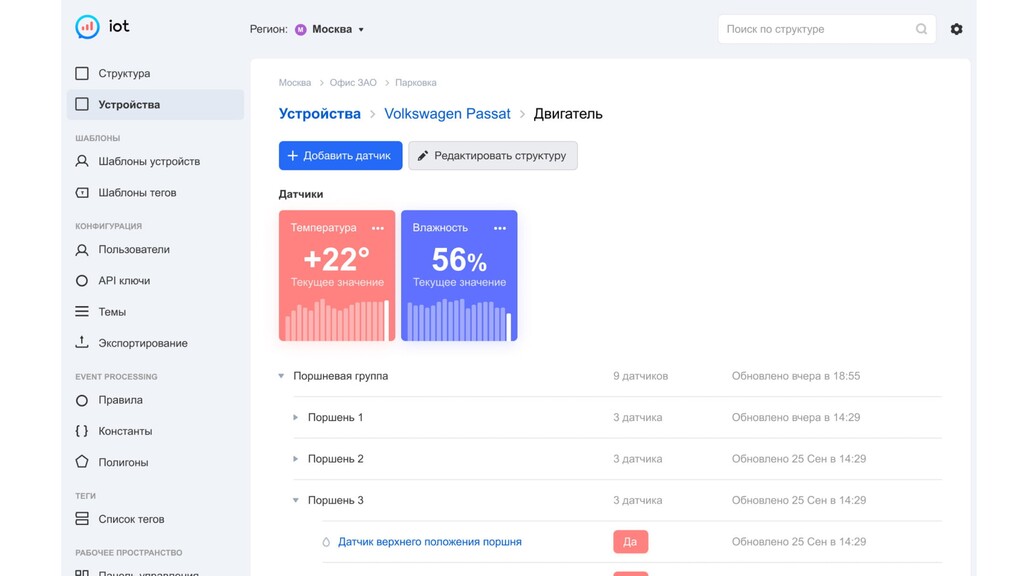Open the Влажность card three-dot menu
Image resolution: width=1024 pixels, height=576 pixels.
[x=500, y=228]
